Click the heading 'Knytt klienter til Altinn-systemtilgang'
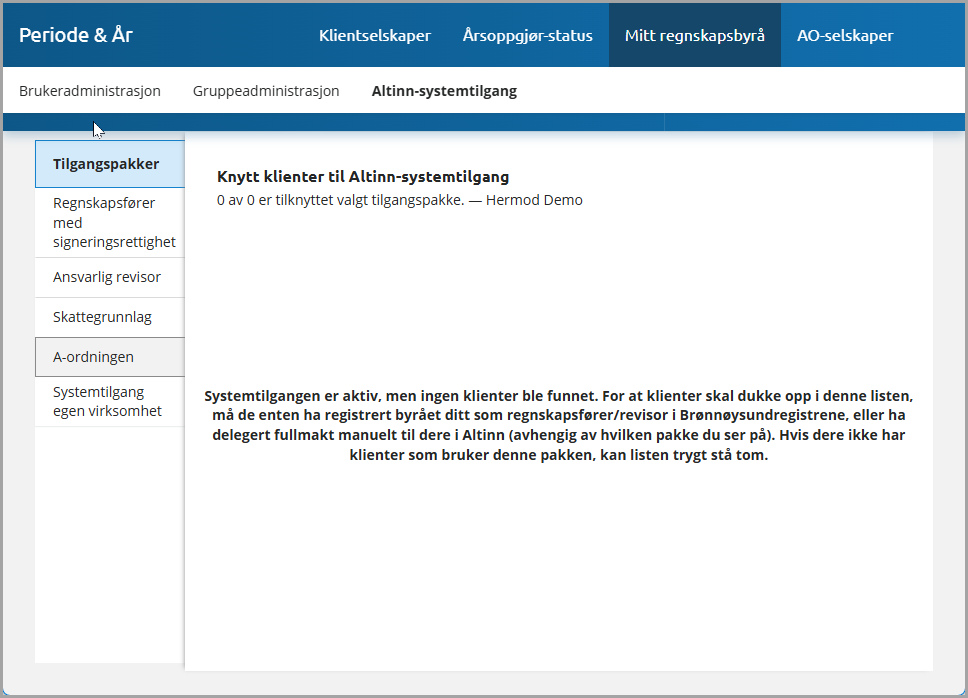Image resolution: width=968 pixels, height=698 pixels. click(363, 177)
